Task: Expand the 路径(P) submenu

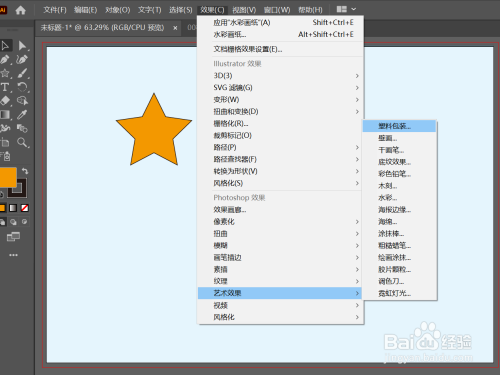Action: coord(280,147)
